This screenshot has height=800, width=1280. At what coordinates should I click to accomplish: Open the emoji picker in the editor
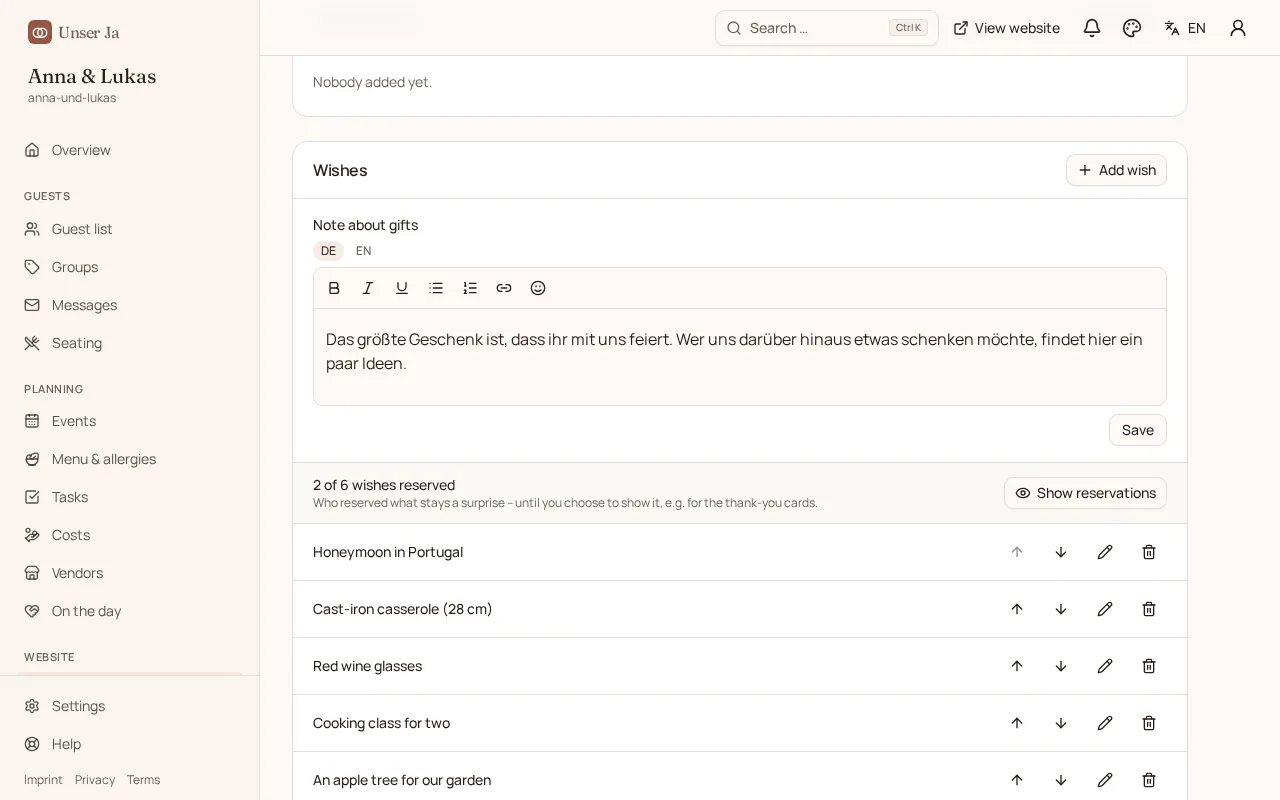click(x=538, y=288)
